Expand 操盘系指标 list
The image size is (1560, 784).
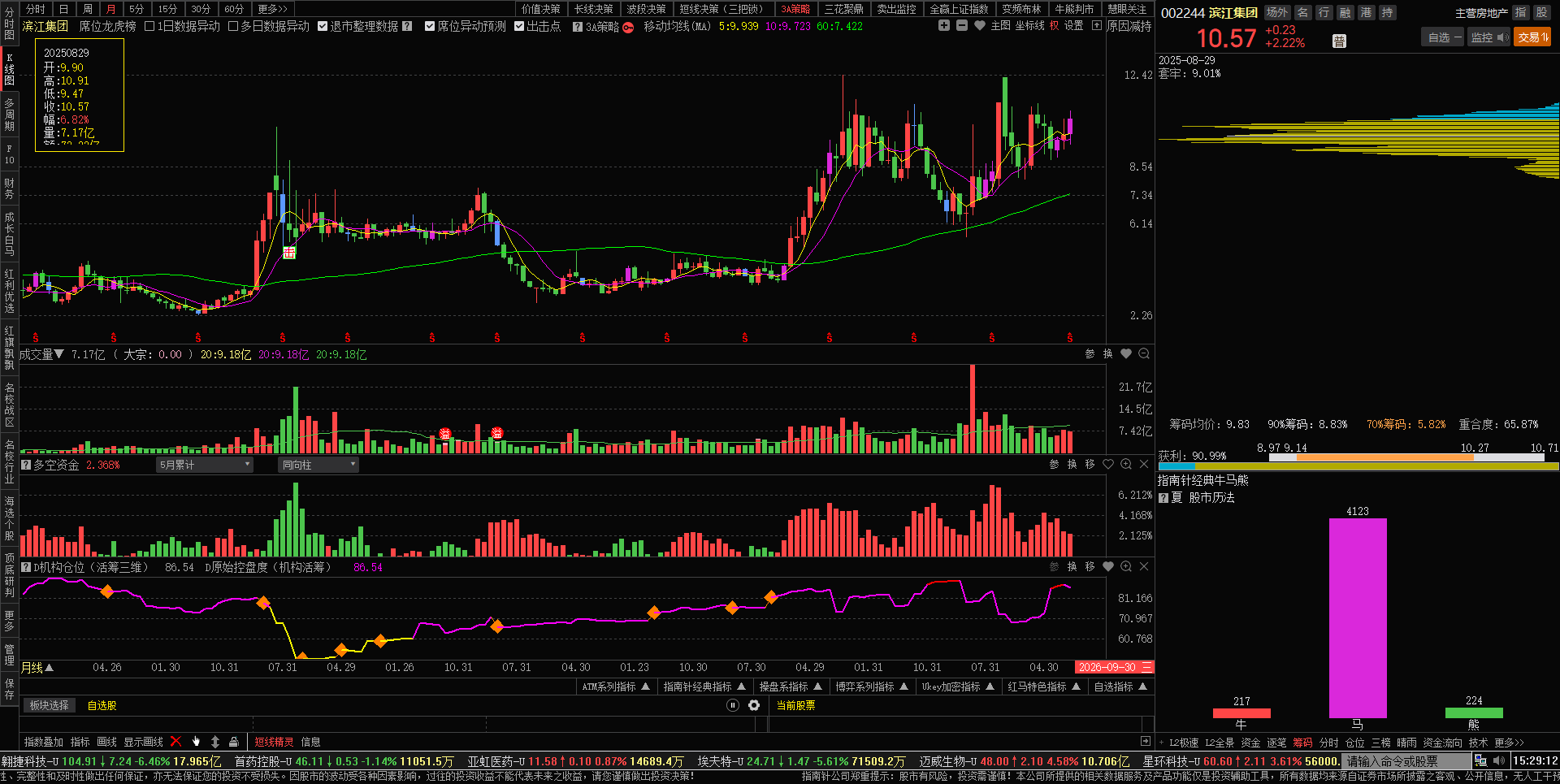[791, 687]
